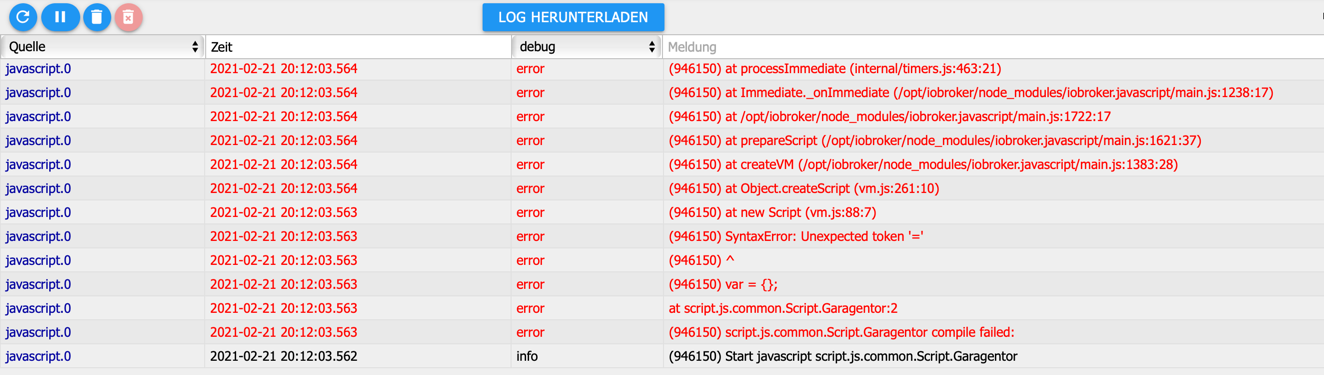
Task: Open the debug log level dropdown
Action: tap(586, 47)
